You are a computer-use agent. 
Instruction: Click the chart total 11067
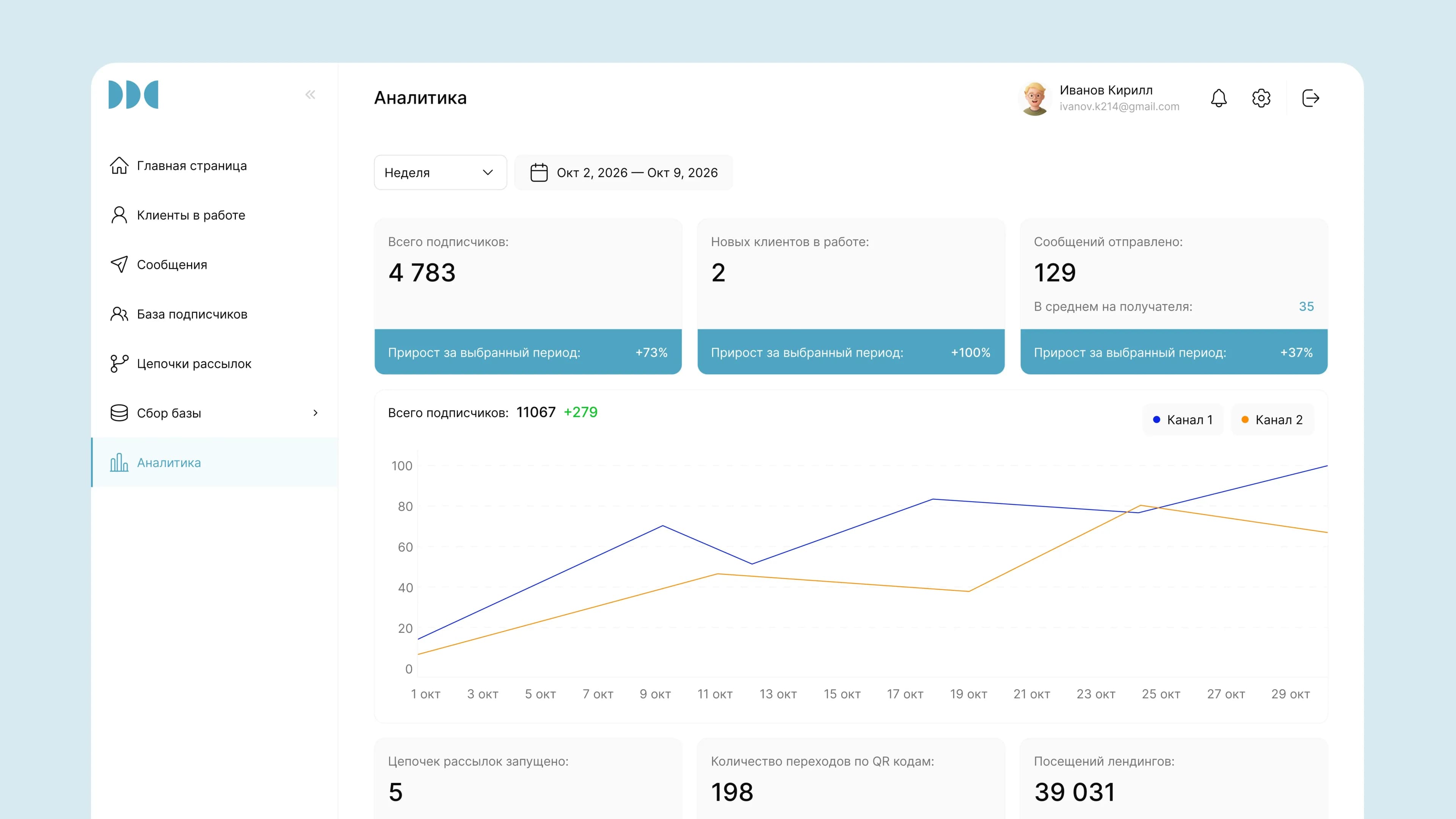coord(536,412)
